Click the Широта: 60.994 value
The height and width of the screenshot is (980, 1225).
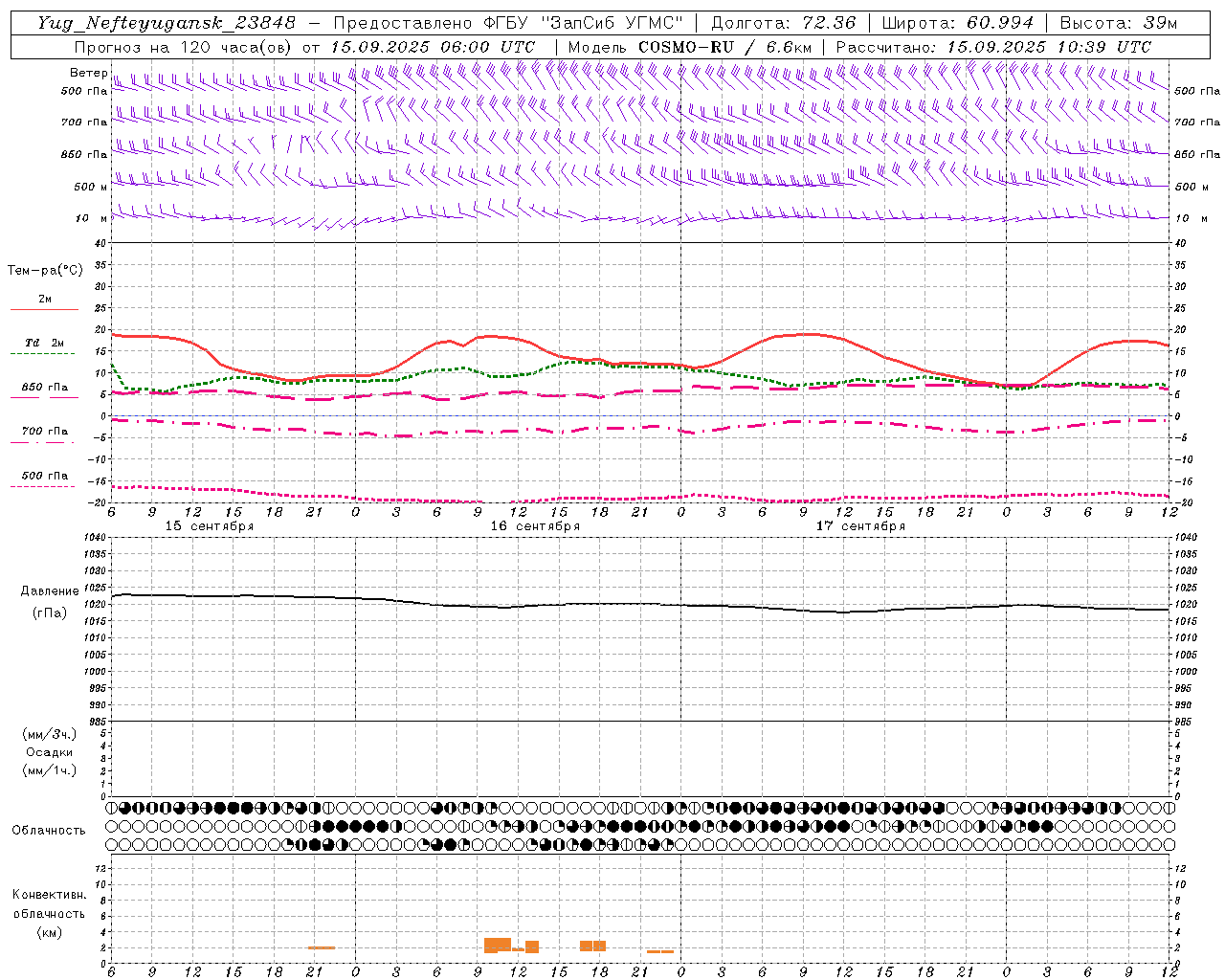(x=957, y=23)
